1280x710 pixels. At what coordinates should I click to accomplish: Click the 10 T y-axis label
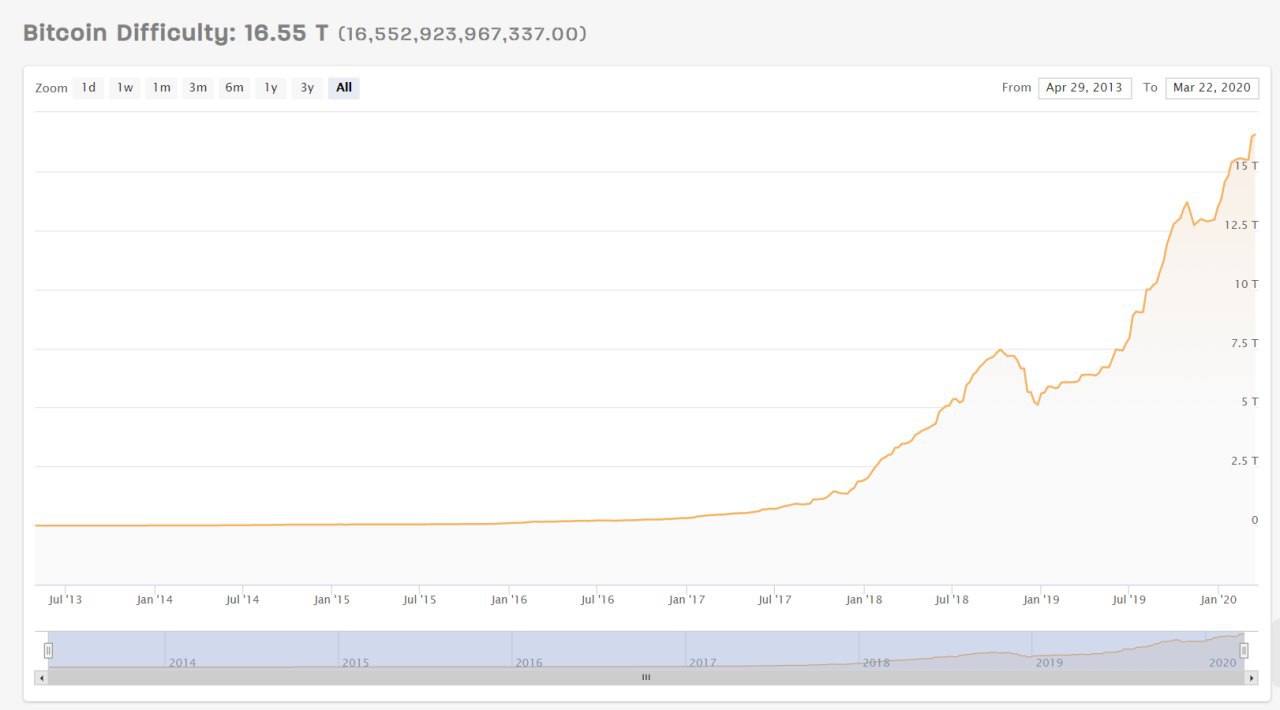click(x=1246, y=284)
